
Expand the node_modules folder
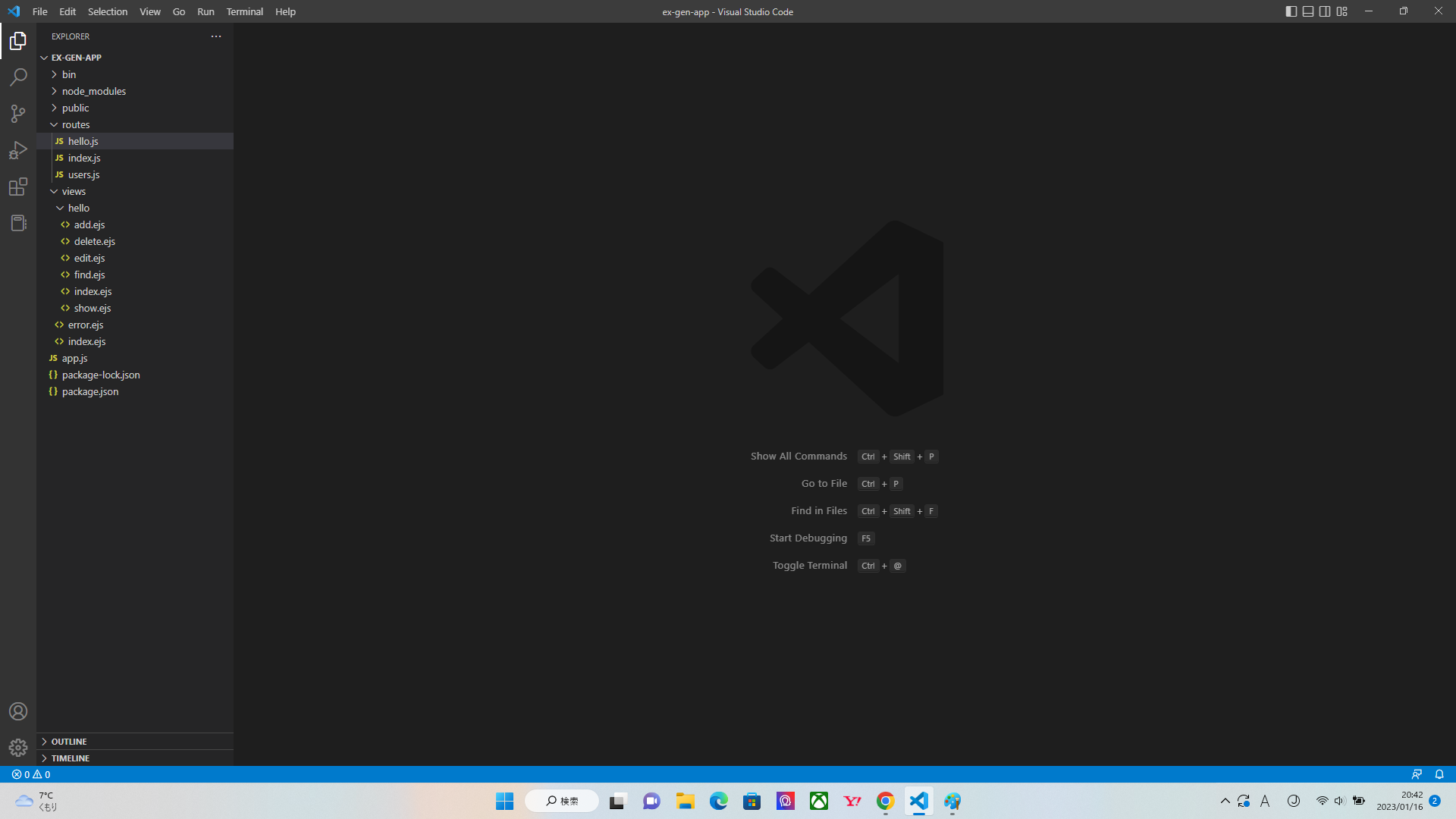click(x=93, y=91)
